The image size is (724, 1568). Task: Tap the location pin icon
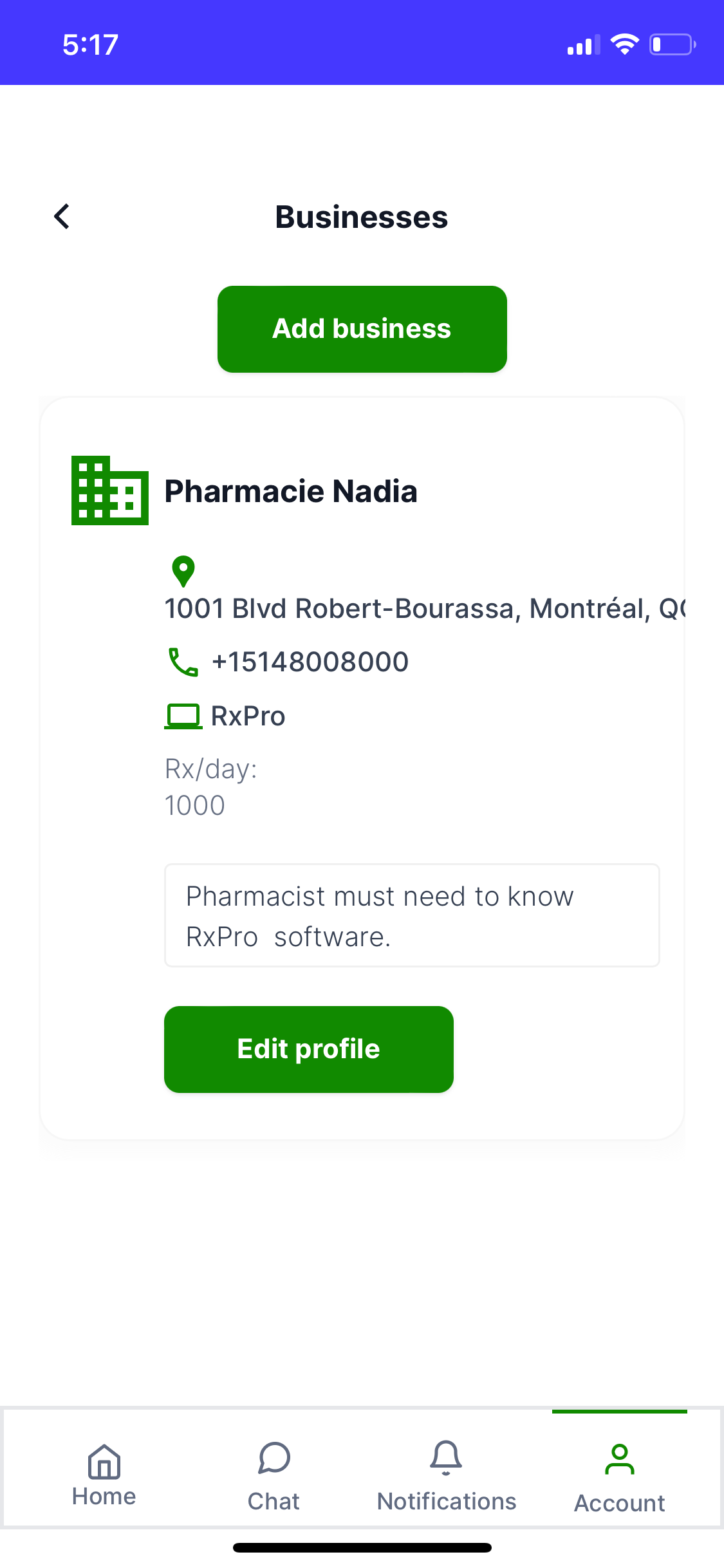coord(183,571)
